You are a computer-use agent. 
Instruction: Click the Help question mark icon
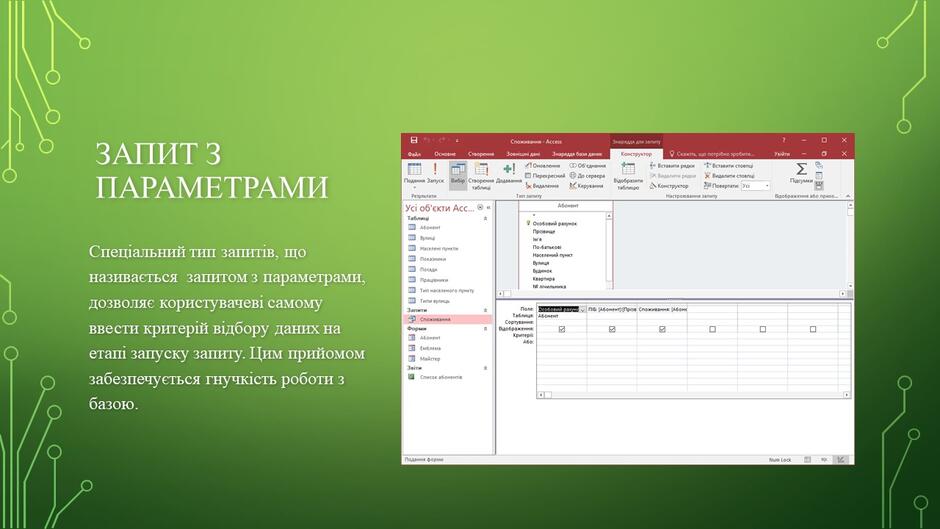(784, 140)
